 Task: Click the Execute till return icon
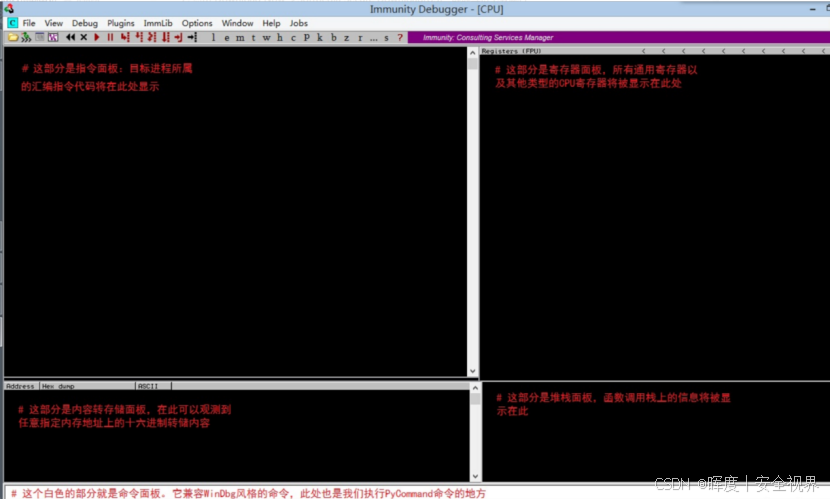[179, 37]
